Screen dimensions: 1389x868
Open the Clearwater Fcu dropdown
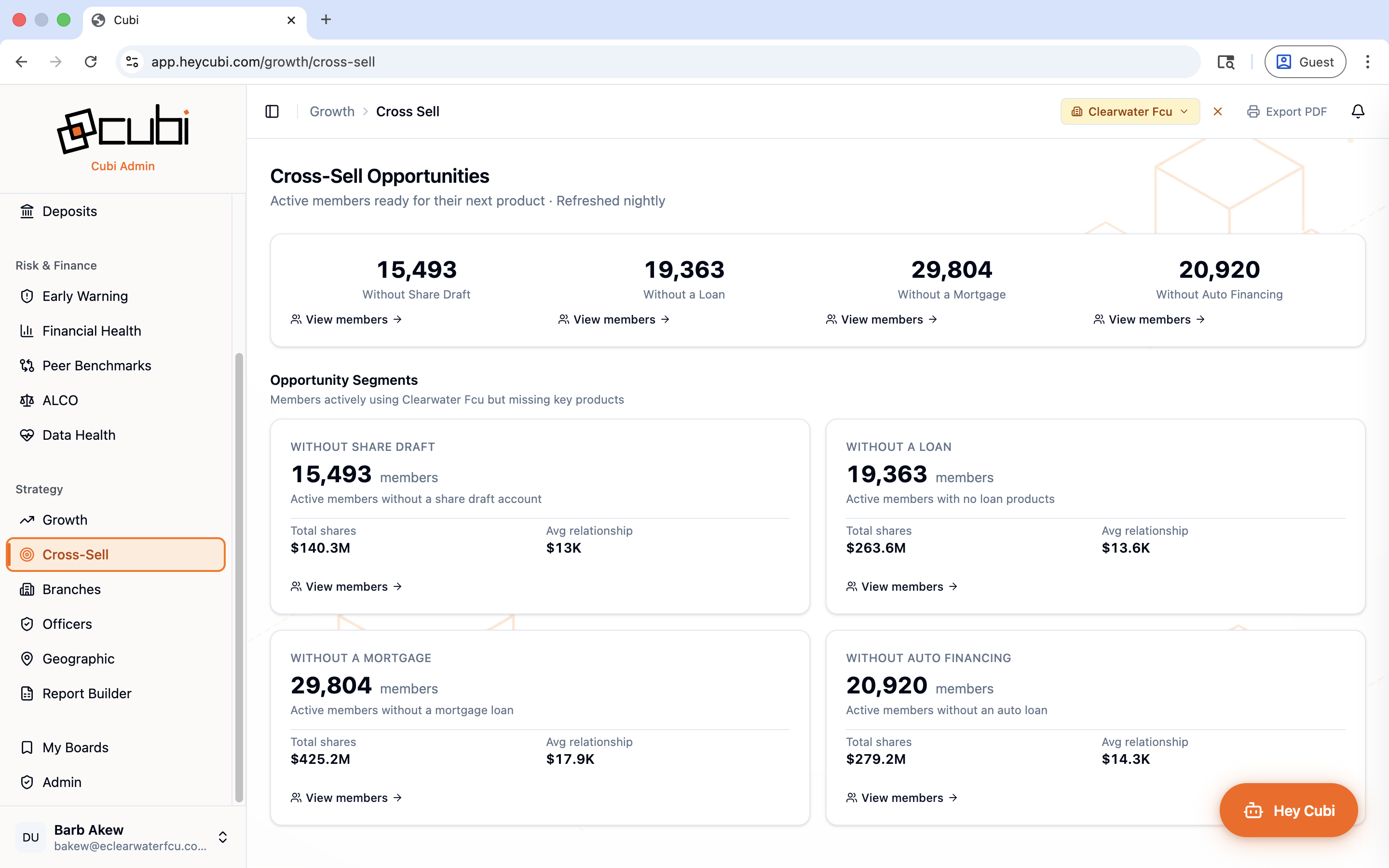[x=1130, y=111]
